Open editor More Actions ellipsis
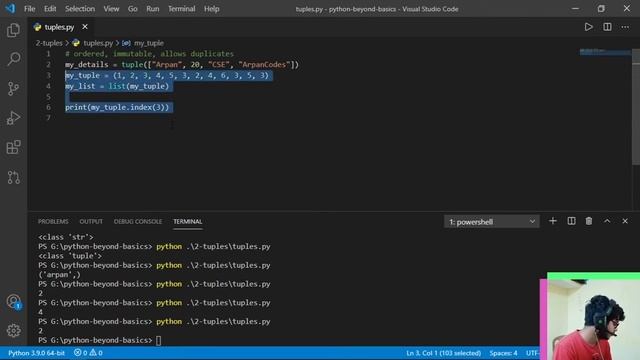The width and height of the screenshot is (640, 360). pos(625,27)
